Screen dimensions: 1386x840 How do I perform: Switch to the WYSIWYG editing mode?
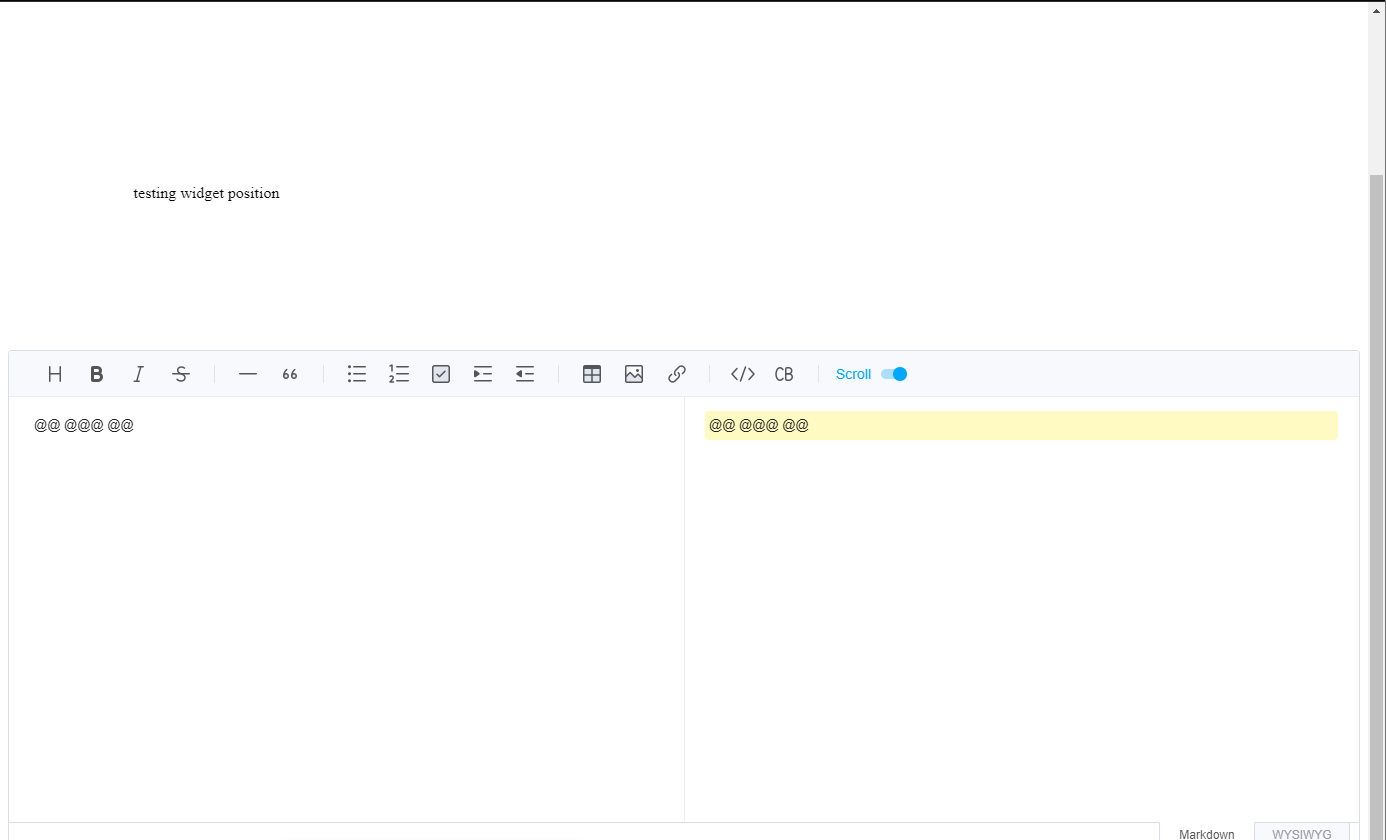click(x=1300, y=833)
